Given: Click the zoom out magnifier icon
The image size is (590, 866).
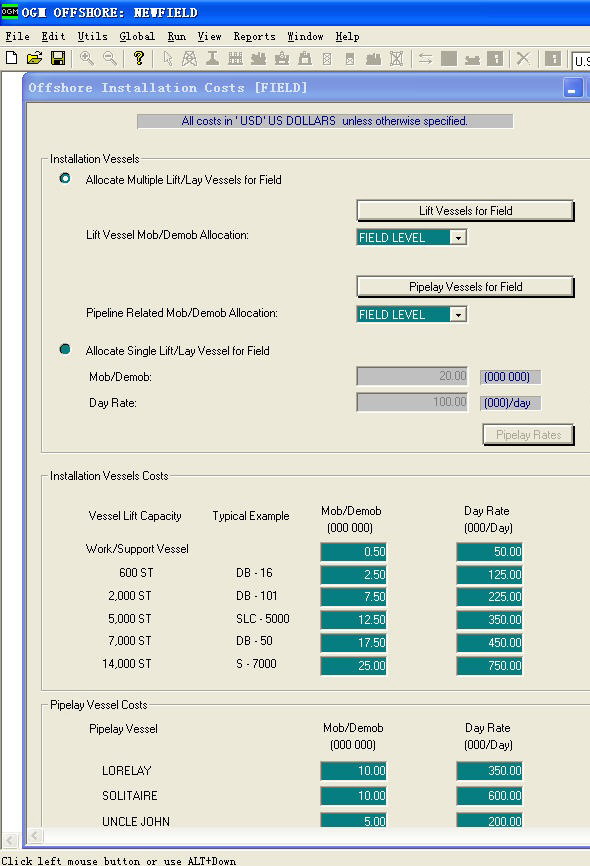Looking at the screenshot, I should (x=110, y=58).
